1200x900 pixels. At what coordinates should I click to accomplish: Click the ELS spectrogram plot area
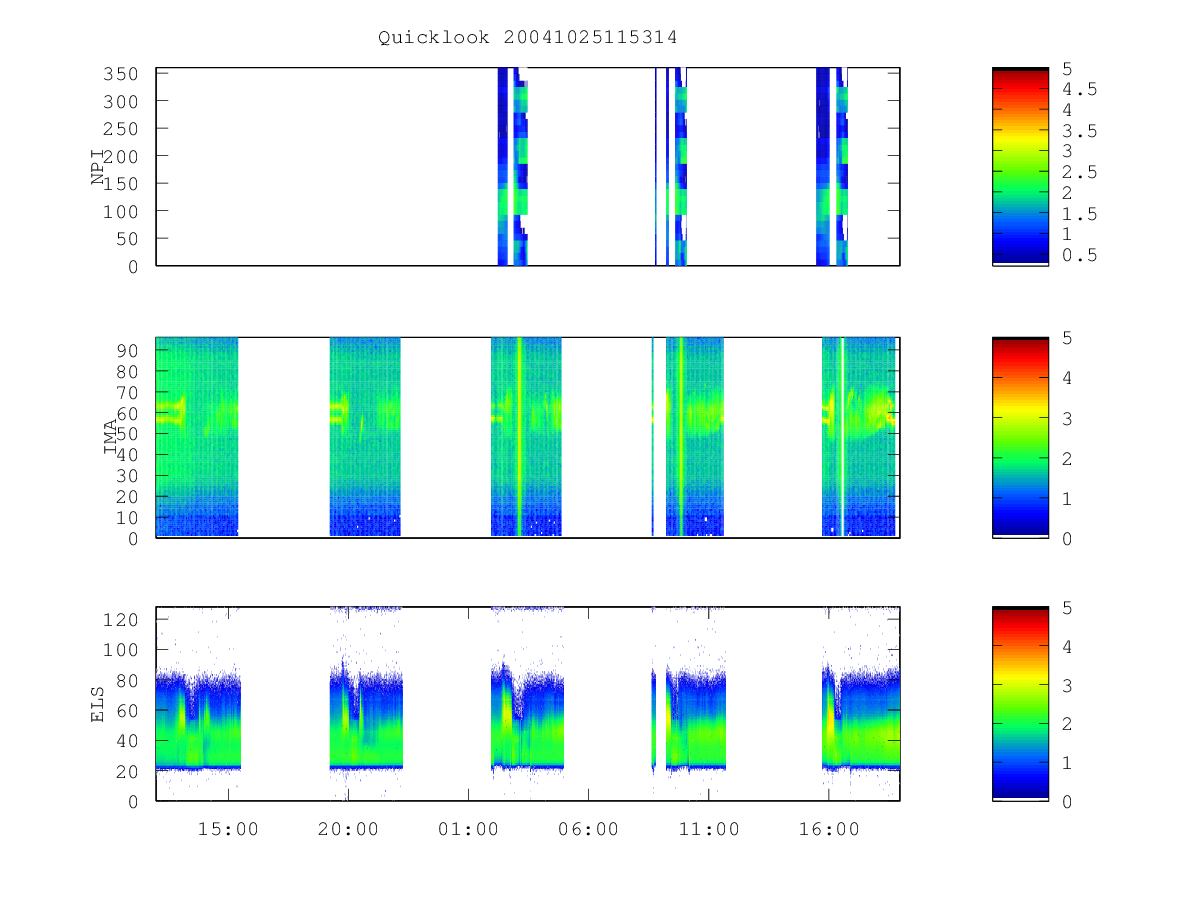(528, 704)
